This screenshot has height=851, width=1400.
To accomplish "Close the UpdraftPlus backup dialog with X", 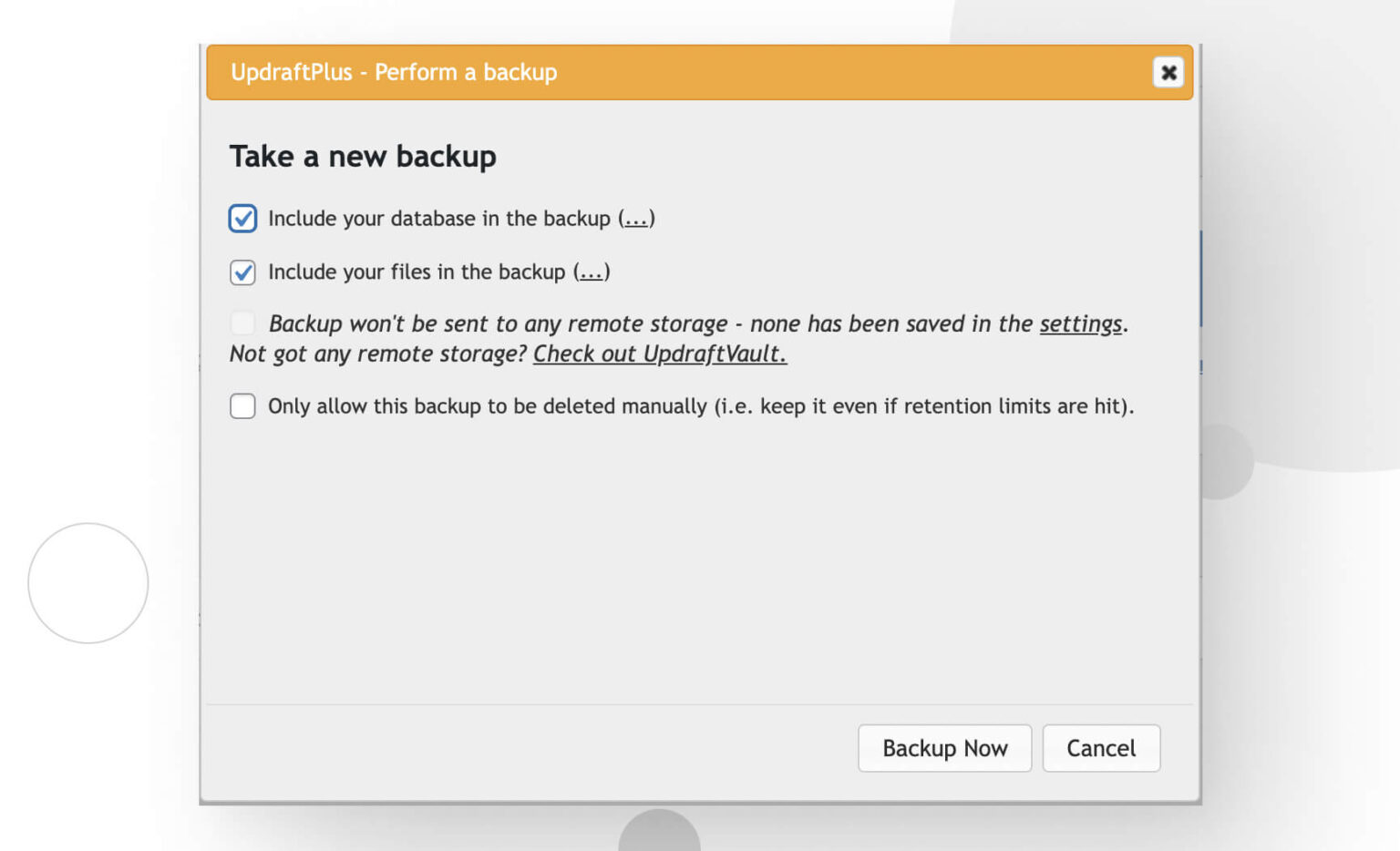I will tap(1168, 72).
